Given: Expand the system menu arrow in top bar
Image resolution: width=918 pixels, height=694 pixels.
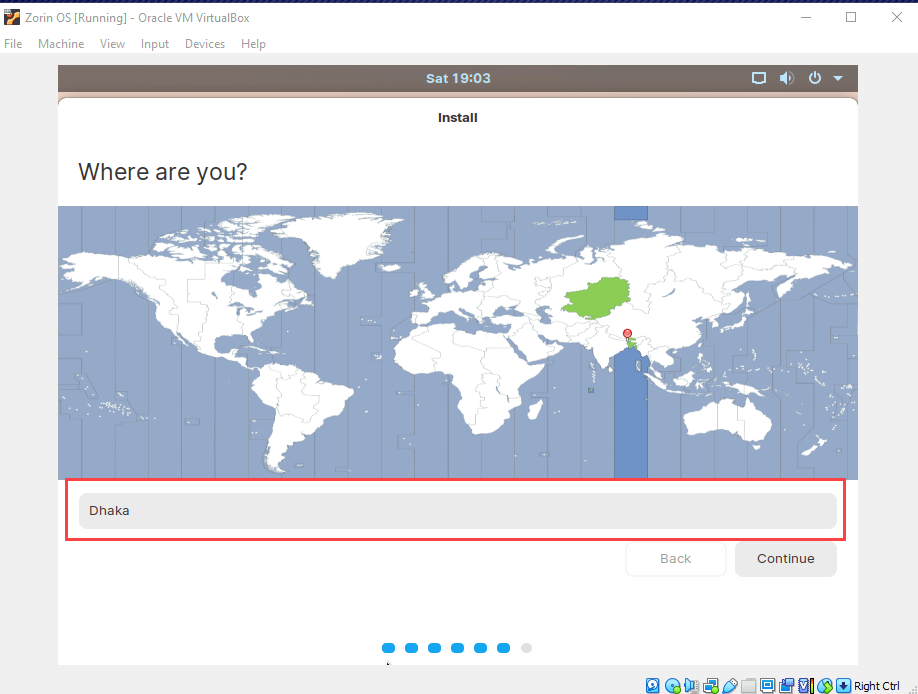Looking at the screenshot, I should (x=838, y=78).
